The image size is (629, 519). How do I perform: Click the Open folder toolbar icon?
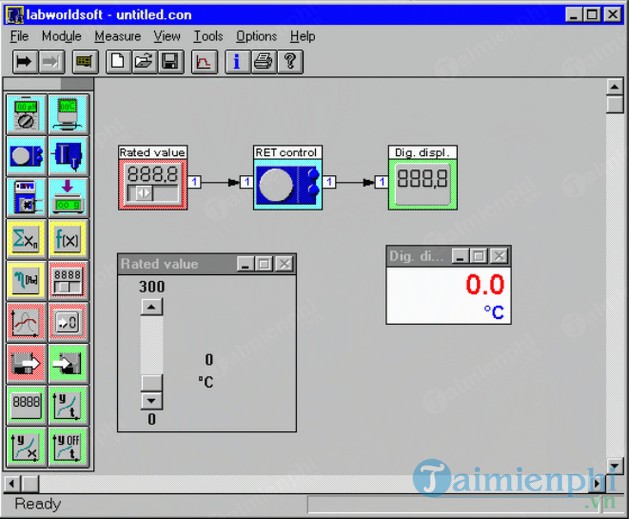144,61
